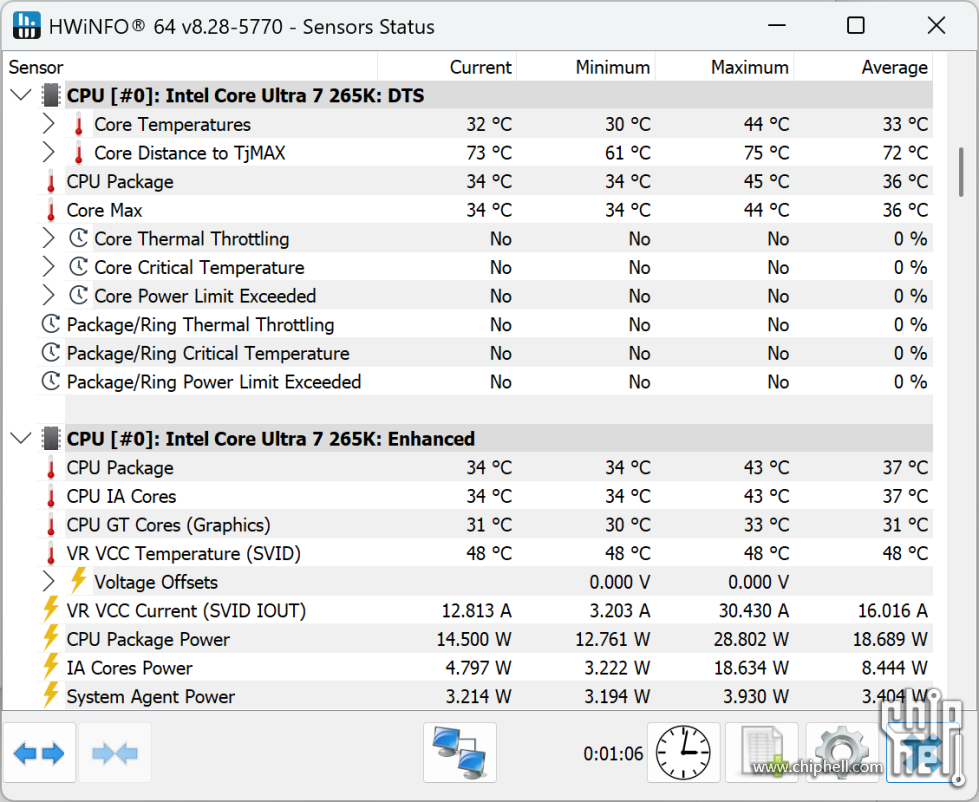Collapse the CPU DTS sensor group
This screenshot has height=802, width=979.
point(21,95)
